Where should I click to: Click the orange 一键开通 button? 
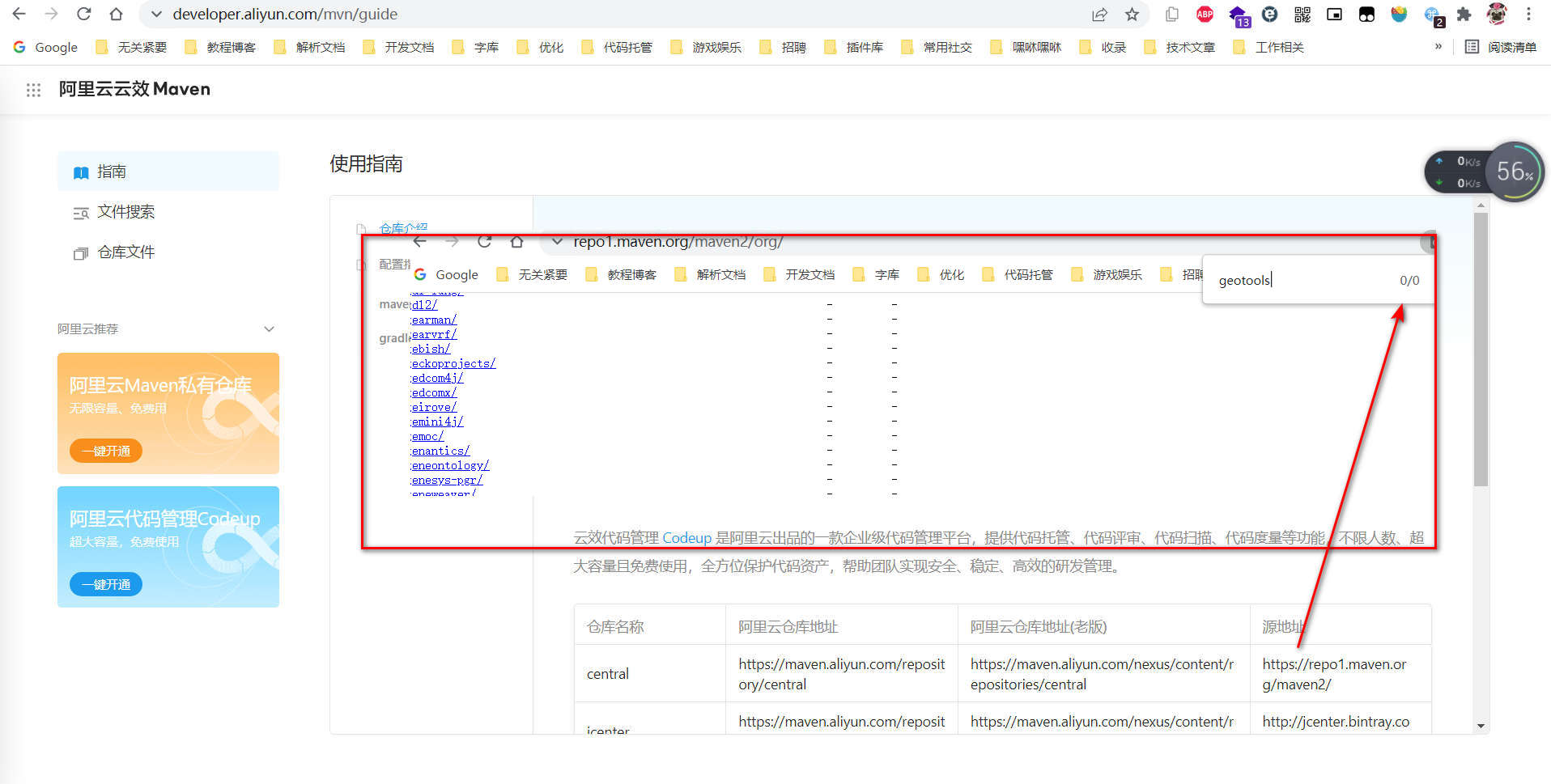106,451
